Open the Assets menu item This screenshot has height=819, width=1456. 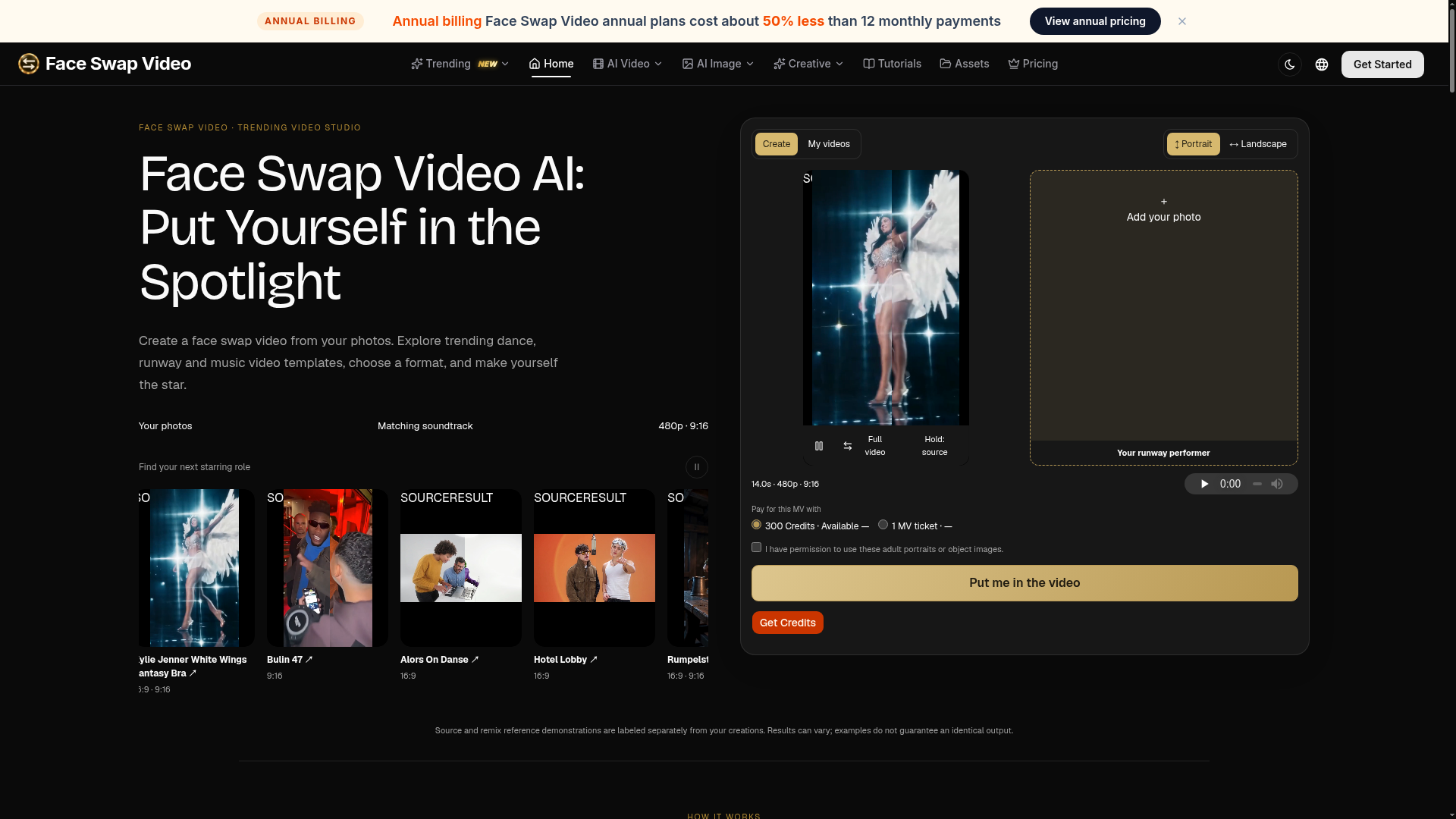(965, 64)
